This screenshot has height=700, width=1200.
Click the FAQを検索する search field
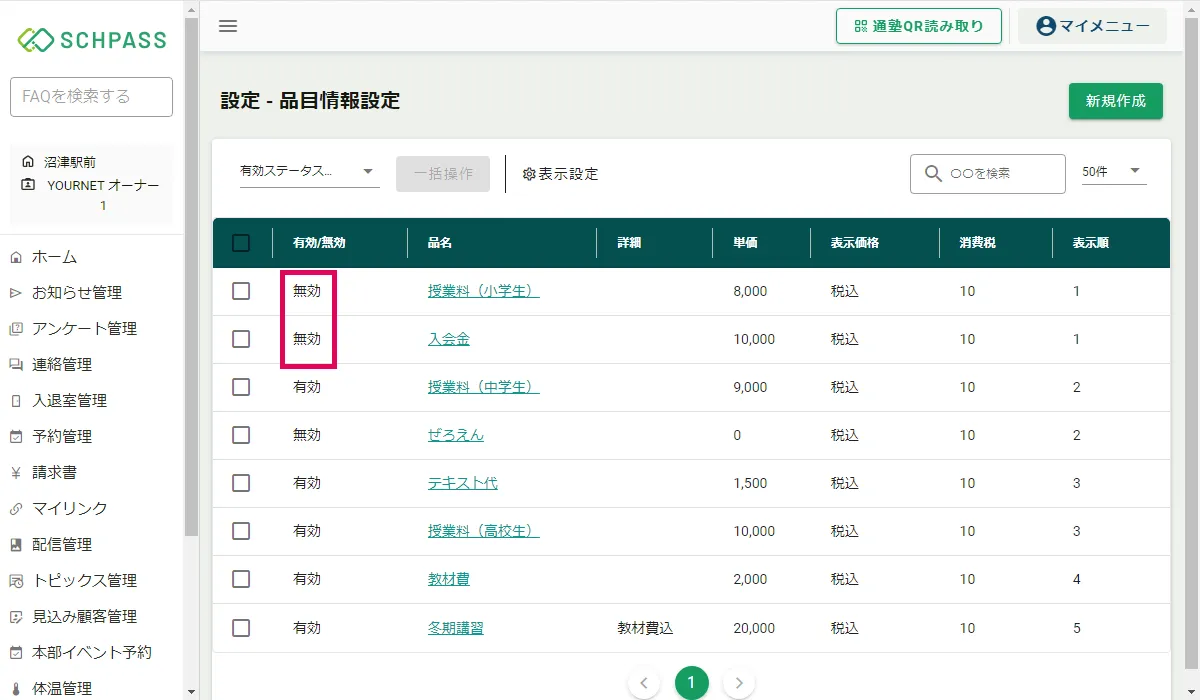click(91, 97)
